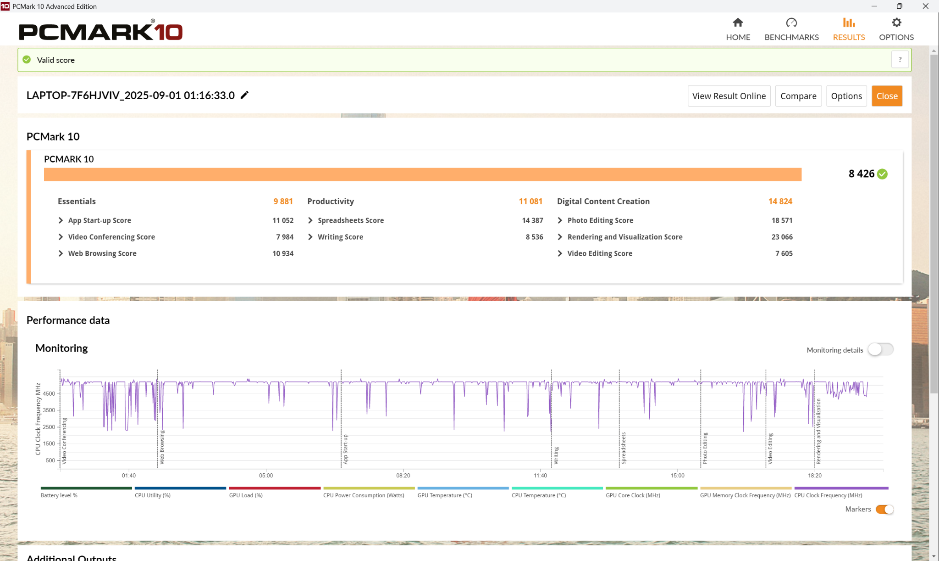This screenshot has width=939, height=561.
Task: Click the Spreadsheets value 14 387
Action: pyautogui.click(x=532, y=220)
